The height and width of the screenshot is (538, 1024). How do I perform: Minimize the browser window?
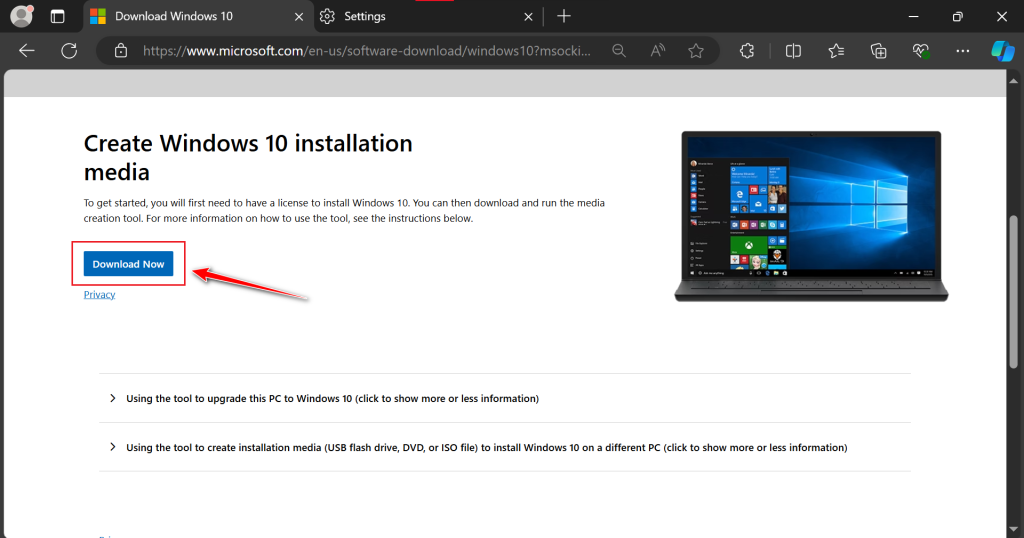[913, 16]
